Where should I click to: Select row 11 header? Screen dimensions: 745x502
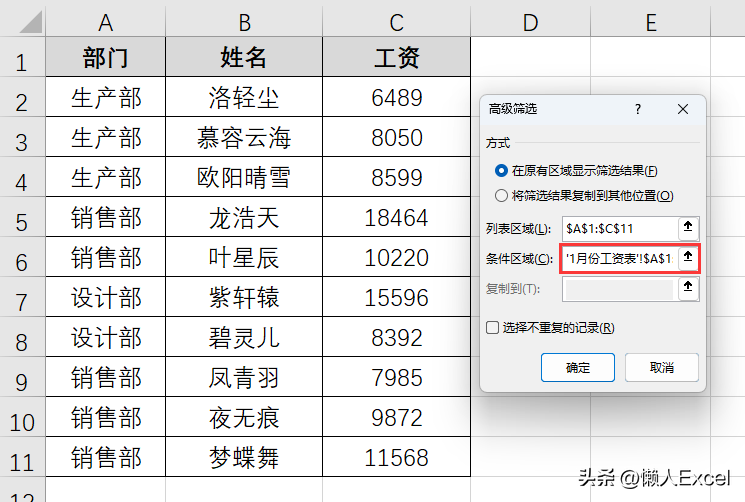(22, 457)
